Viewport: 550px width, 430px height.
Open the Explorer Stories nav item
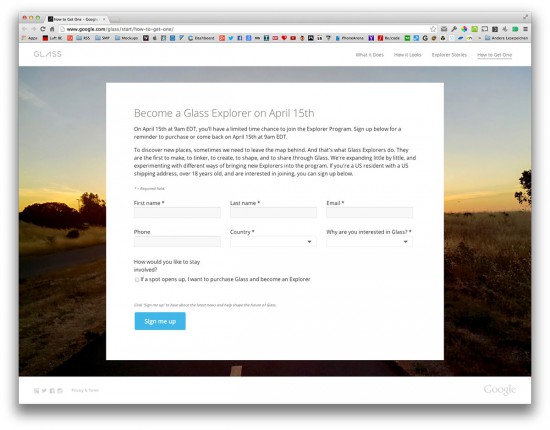pos(449,55)
